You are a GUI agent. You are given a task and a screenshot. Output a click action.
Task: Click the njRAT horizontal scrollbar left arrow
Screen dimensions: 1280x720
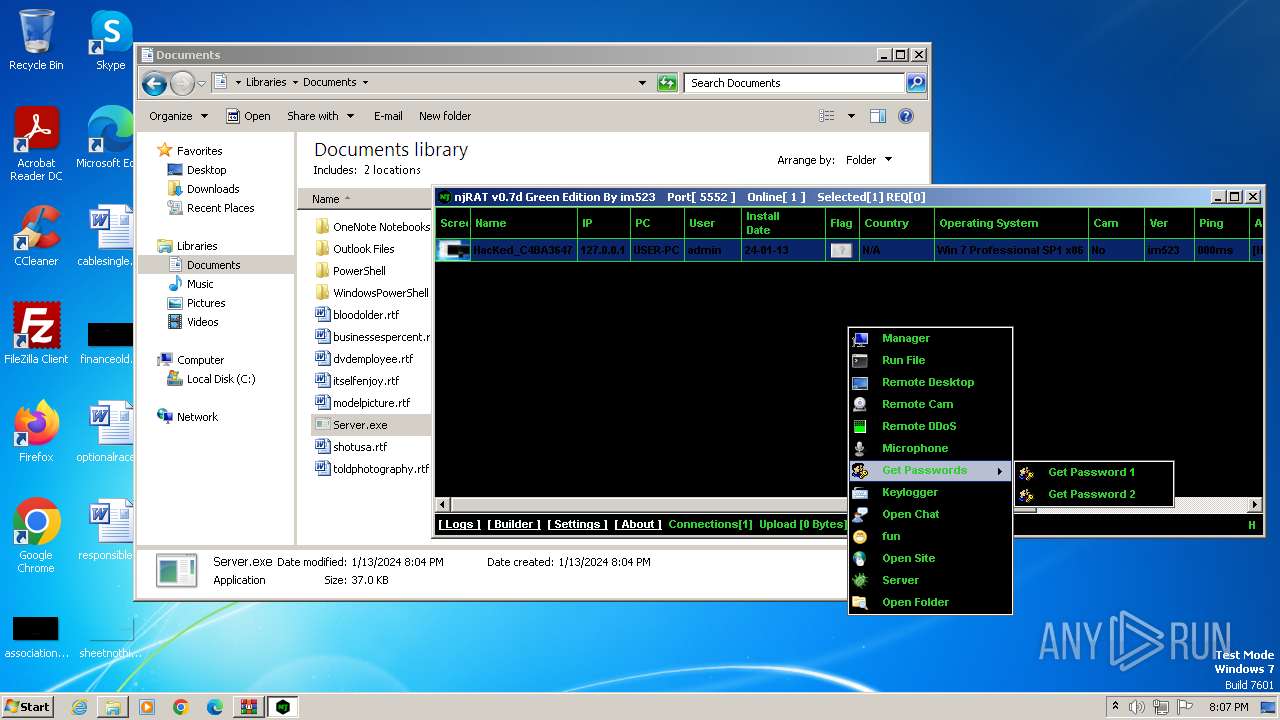443,505
